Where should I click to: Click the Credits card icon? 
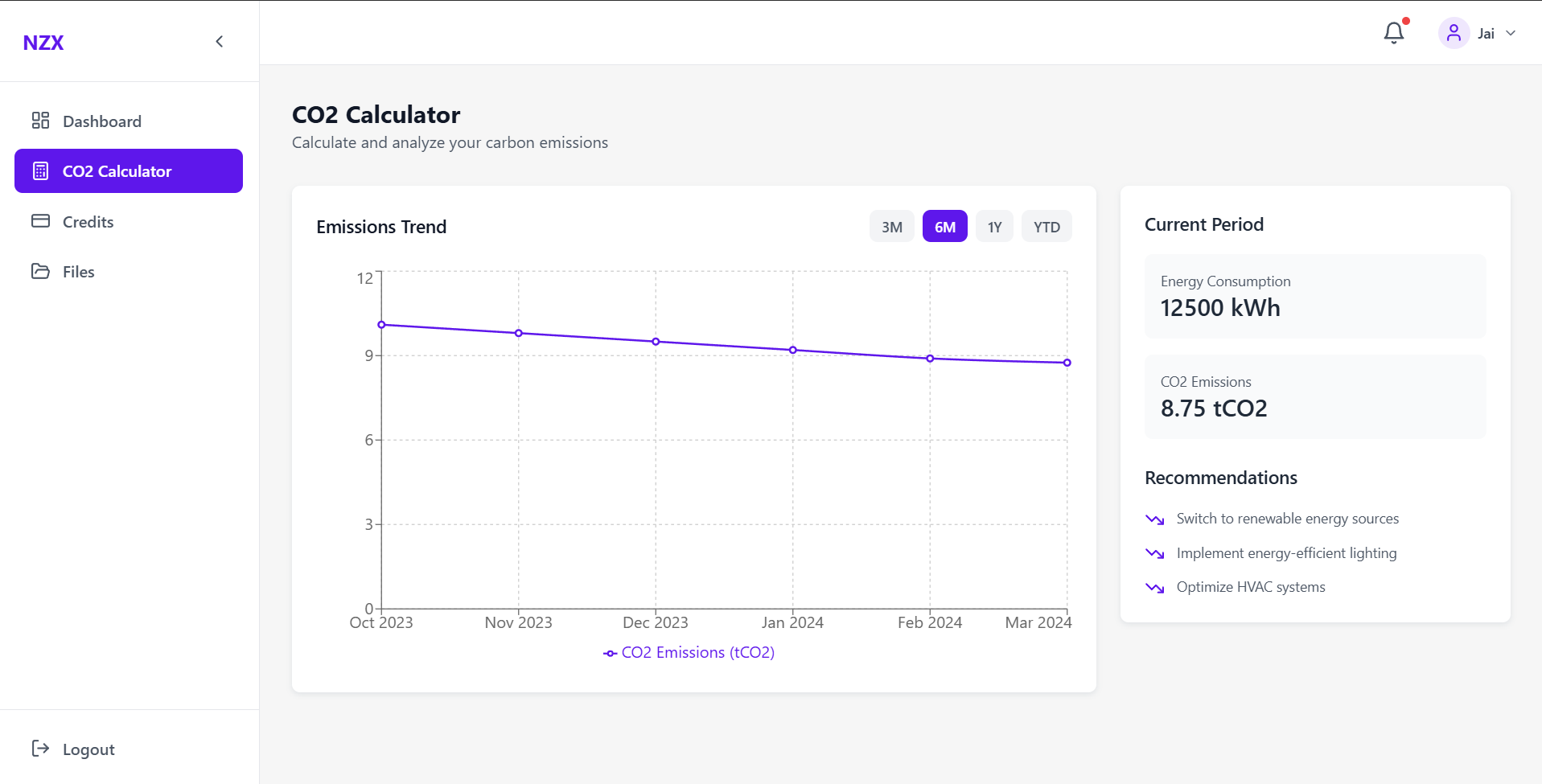coord(40,221)
